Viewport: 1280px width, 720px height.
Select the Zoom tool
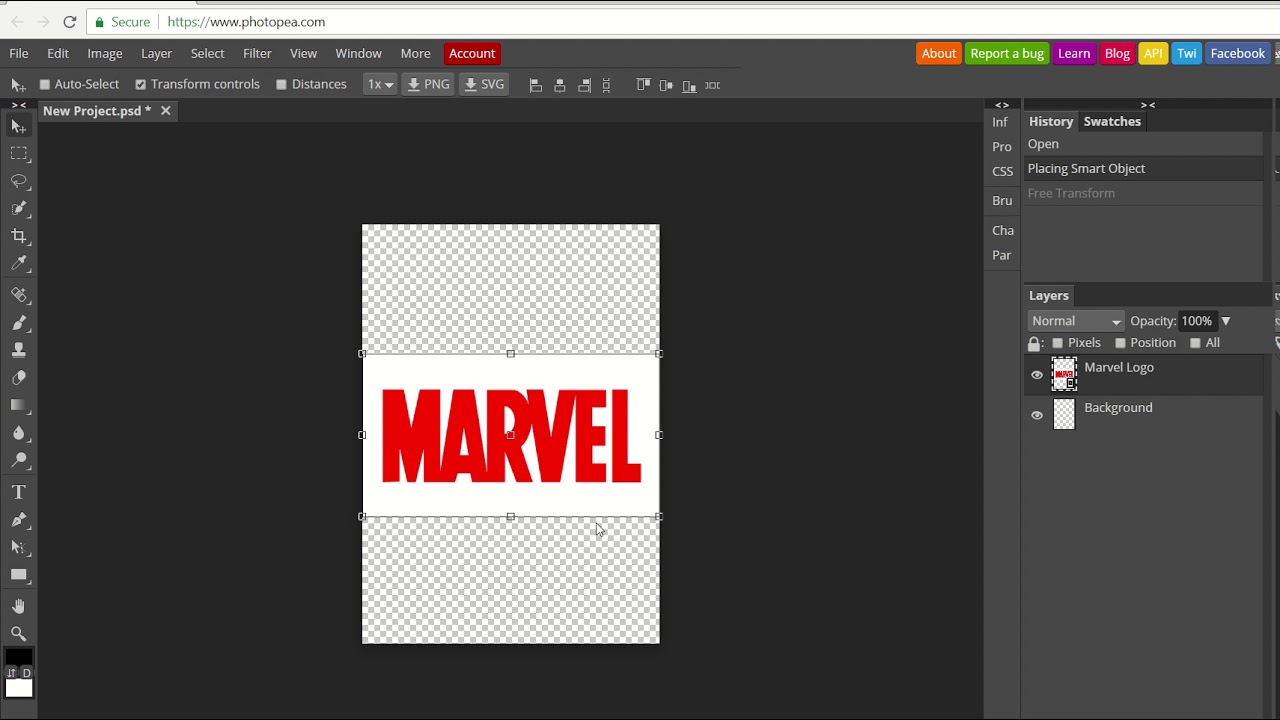tap(18, 634)
